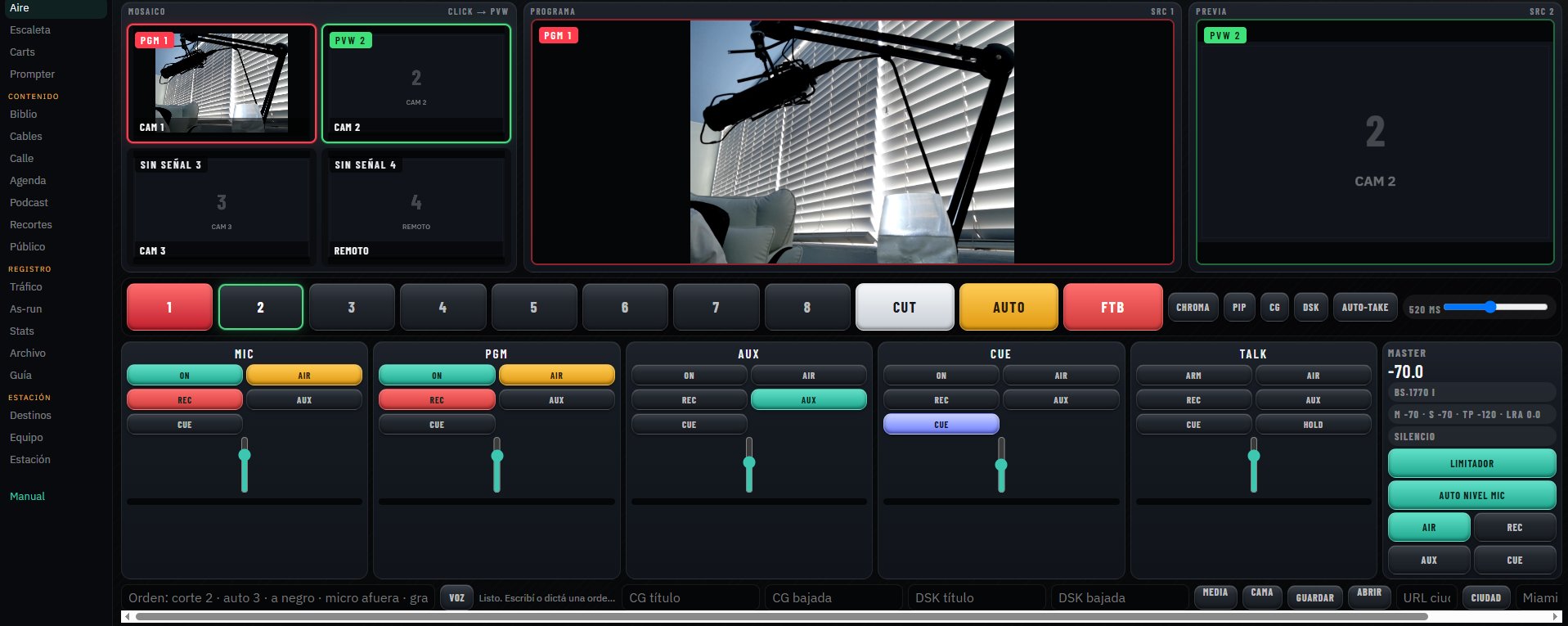Send CAM 2 mosaic tile to preview
1568x626 pixels.
[416, 83]
